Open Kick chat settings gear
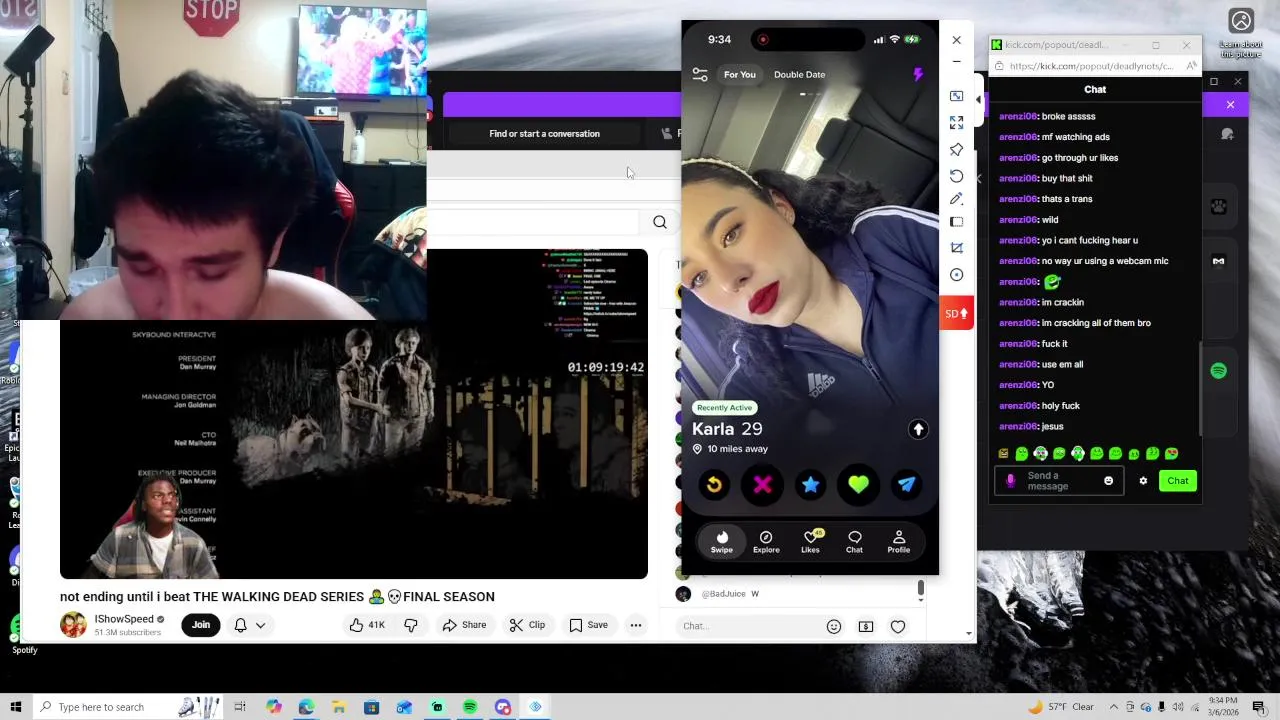 click(1143, 481)
